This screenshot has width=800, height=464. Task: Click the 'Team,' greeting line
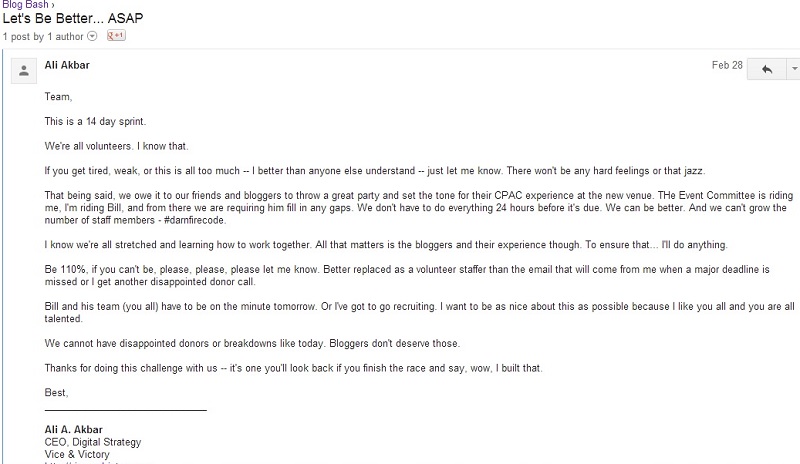(x=58, y=97)
